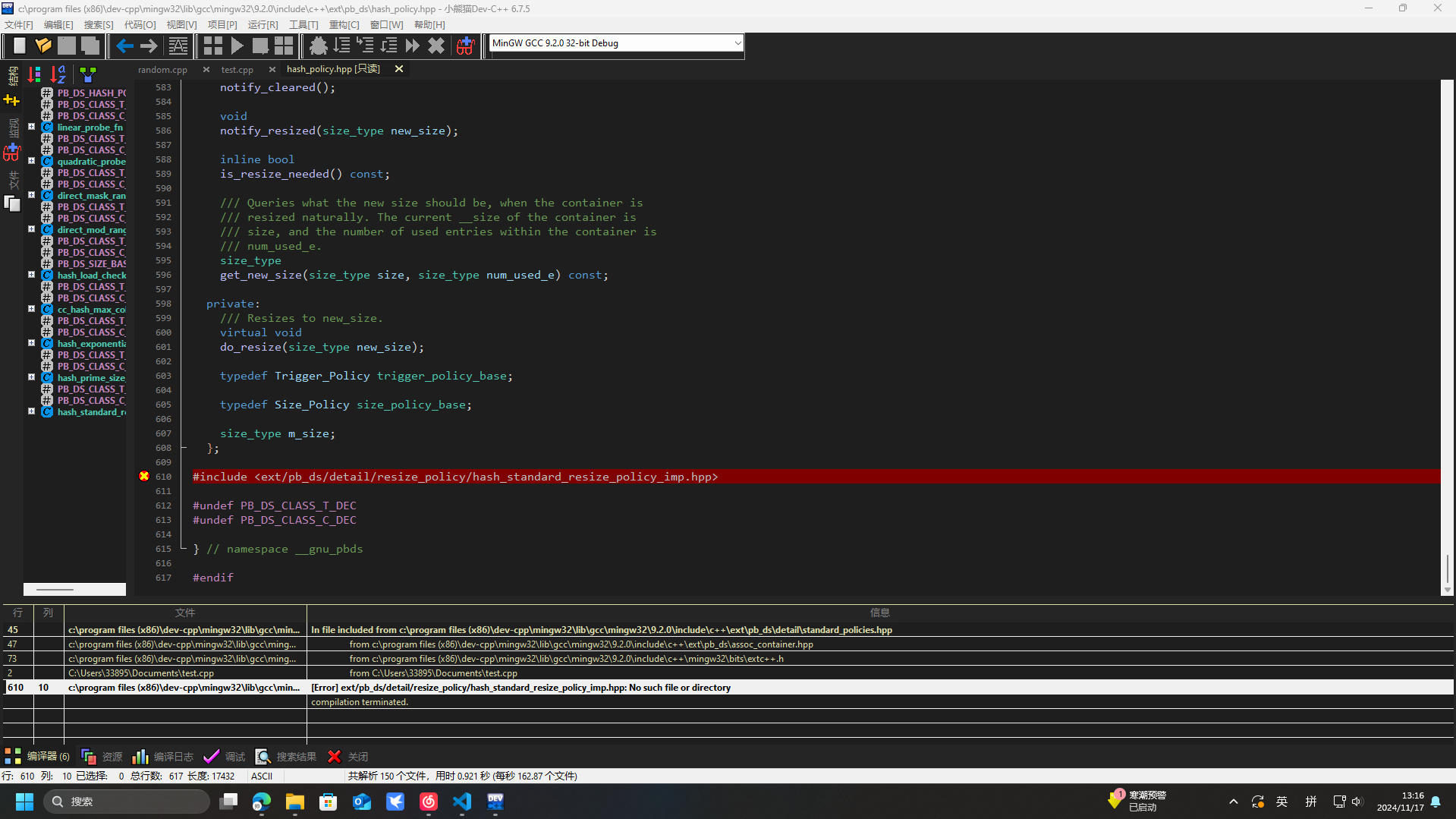Navigate back with the blue left arrow
Image resolution: width=1456 pixels, height=819 pixels.
click(124, 46)
